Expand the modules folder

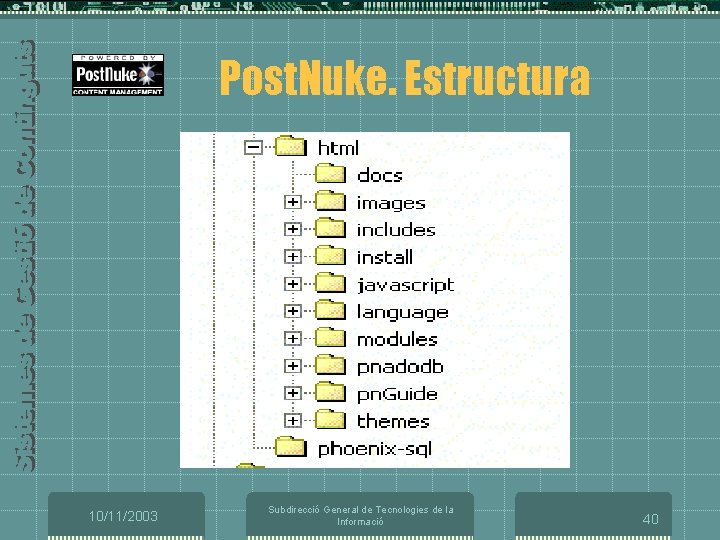pos(292,339)
